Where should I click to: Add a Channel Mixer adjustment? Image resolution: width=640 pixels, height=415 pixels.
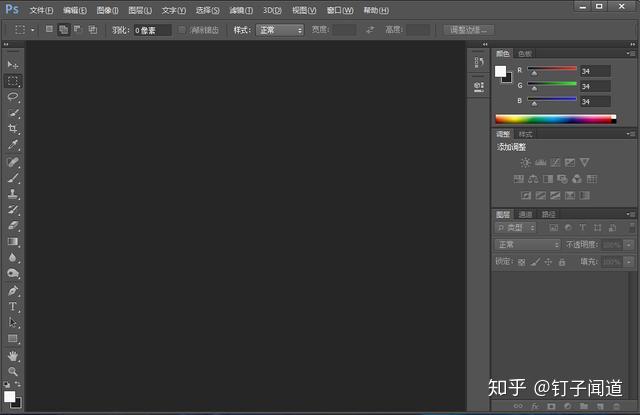(577, 179)
